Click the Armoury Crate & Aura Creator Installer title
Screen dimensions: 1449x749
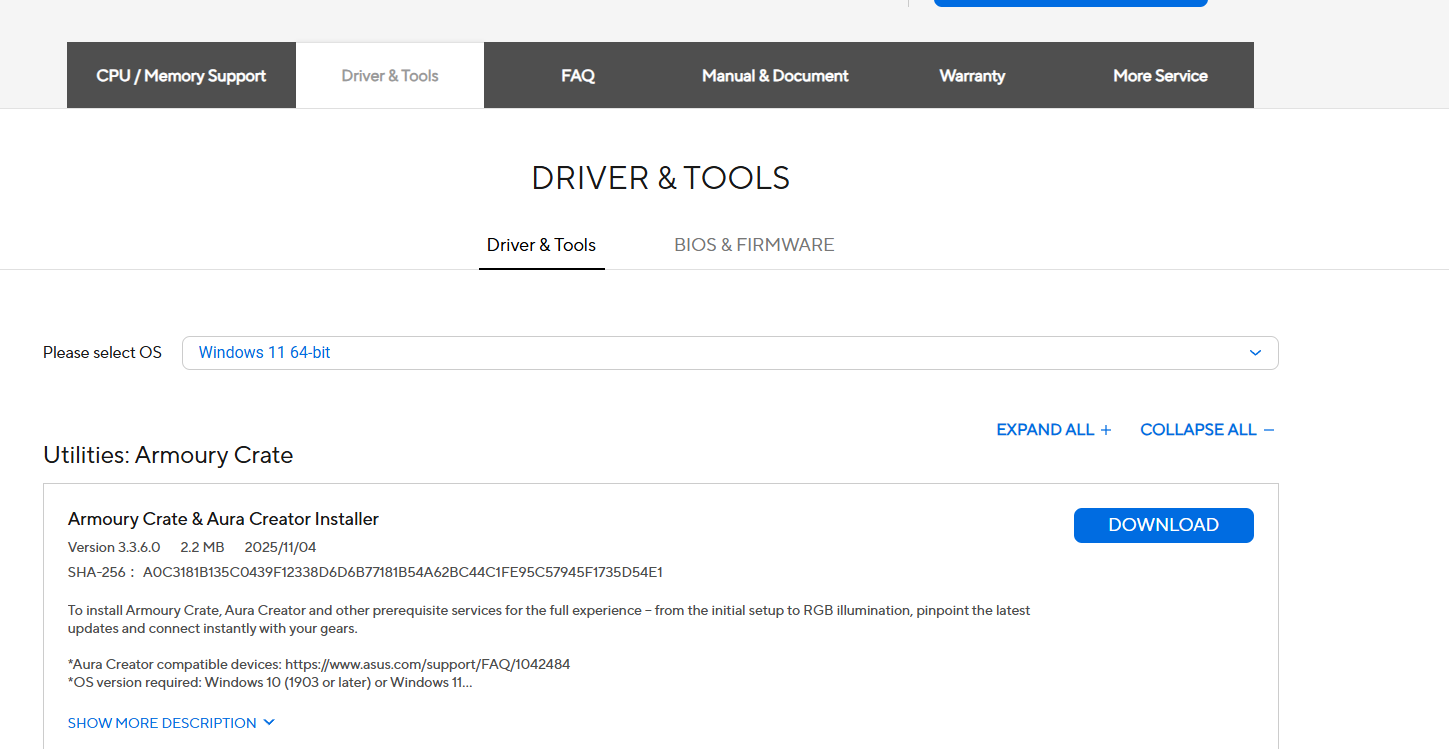click(x=223, y=519)
